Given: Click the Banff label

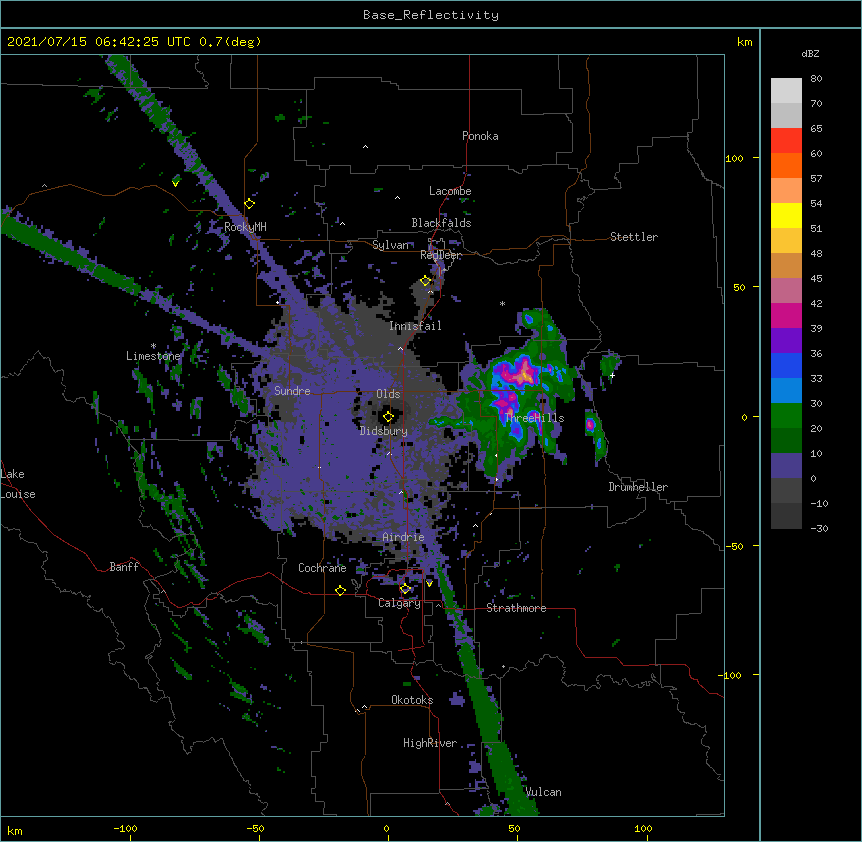Looking at the screenshot, I should 124,567.
